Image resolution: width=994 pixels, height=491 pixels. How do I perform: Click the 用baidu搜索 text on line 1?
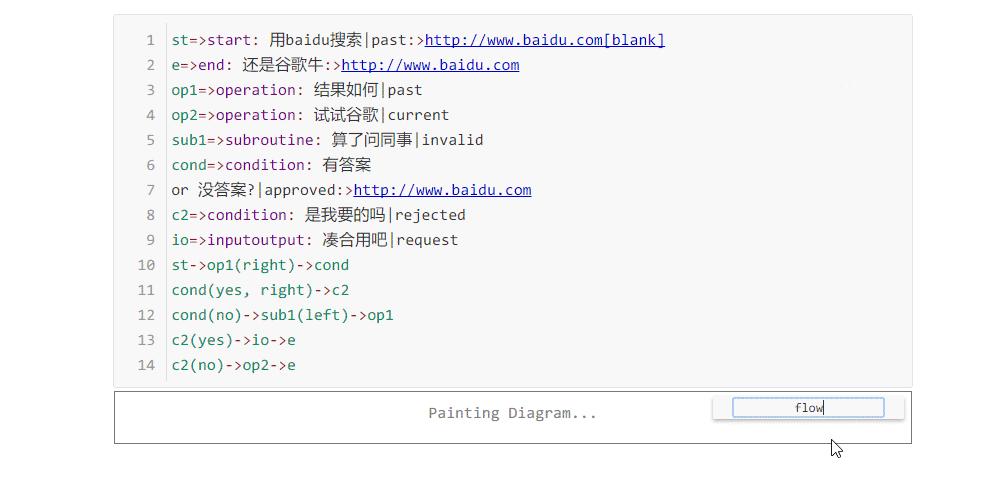[315, 41]
